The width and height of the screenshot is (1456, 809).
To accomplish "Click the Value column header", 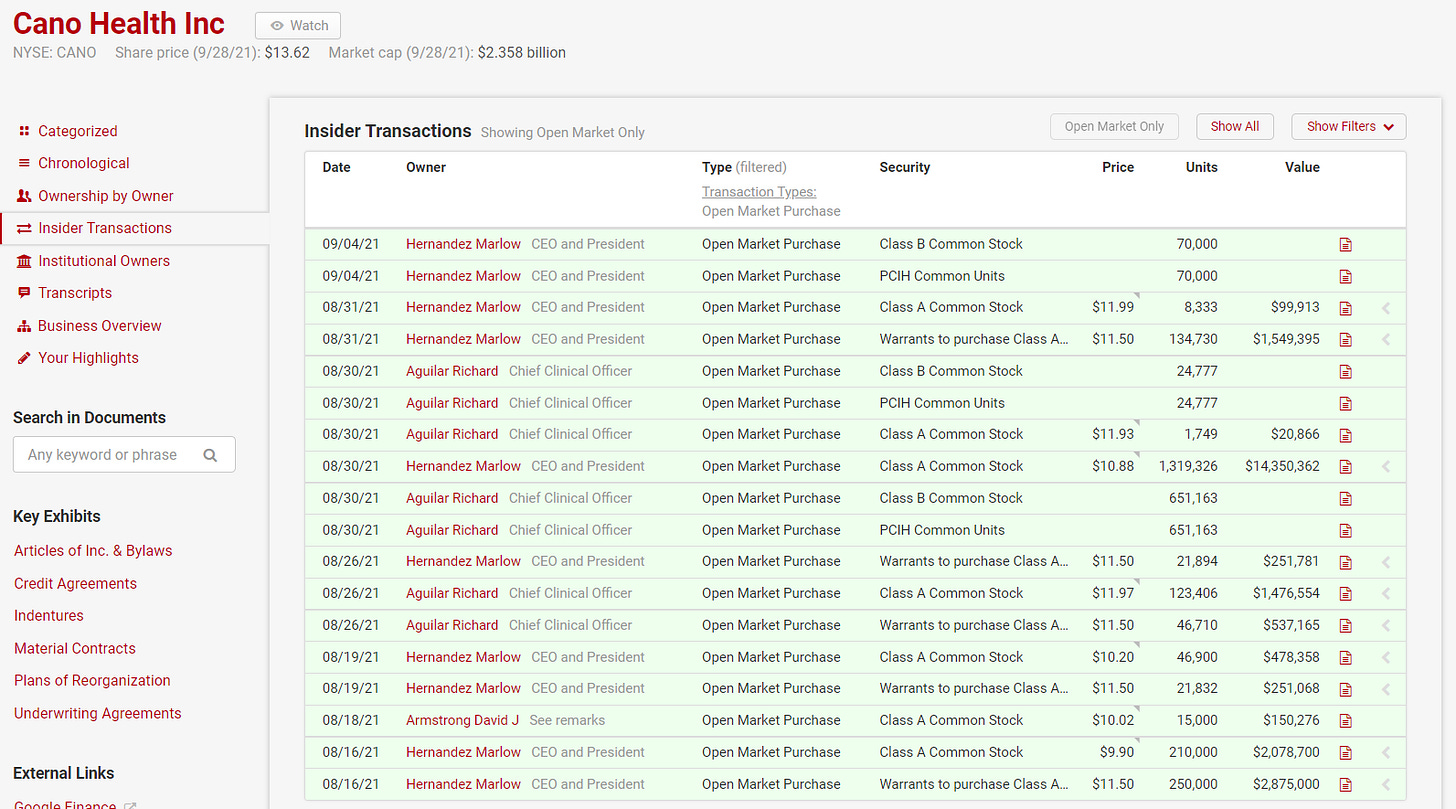I will (1302, 167).
